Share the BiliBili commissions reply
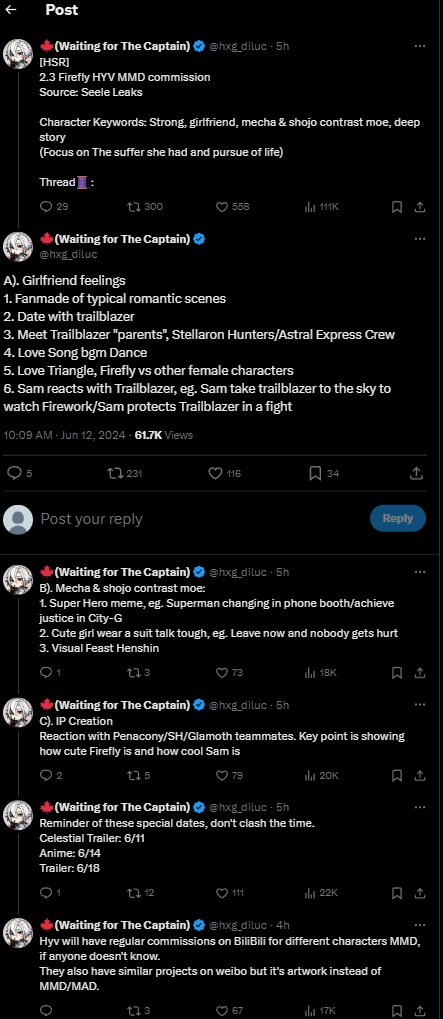Image resolution: width=443 pixels, height=1019 pixels. [x=420, y=1011]
